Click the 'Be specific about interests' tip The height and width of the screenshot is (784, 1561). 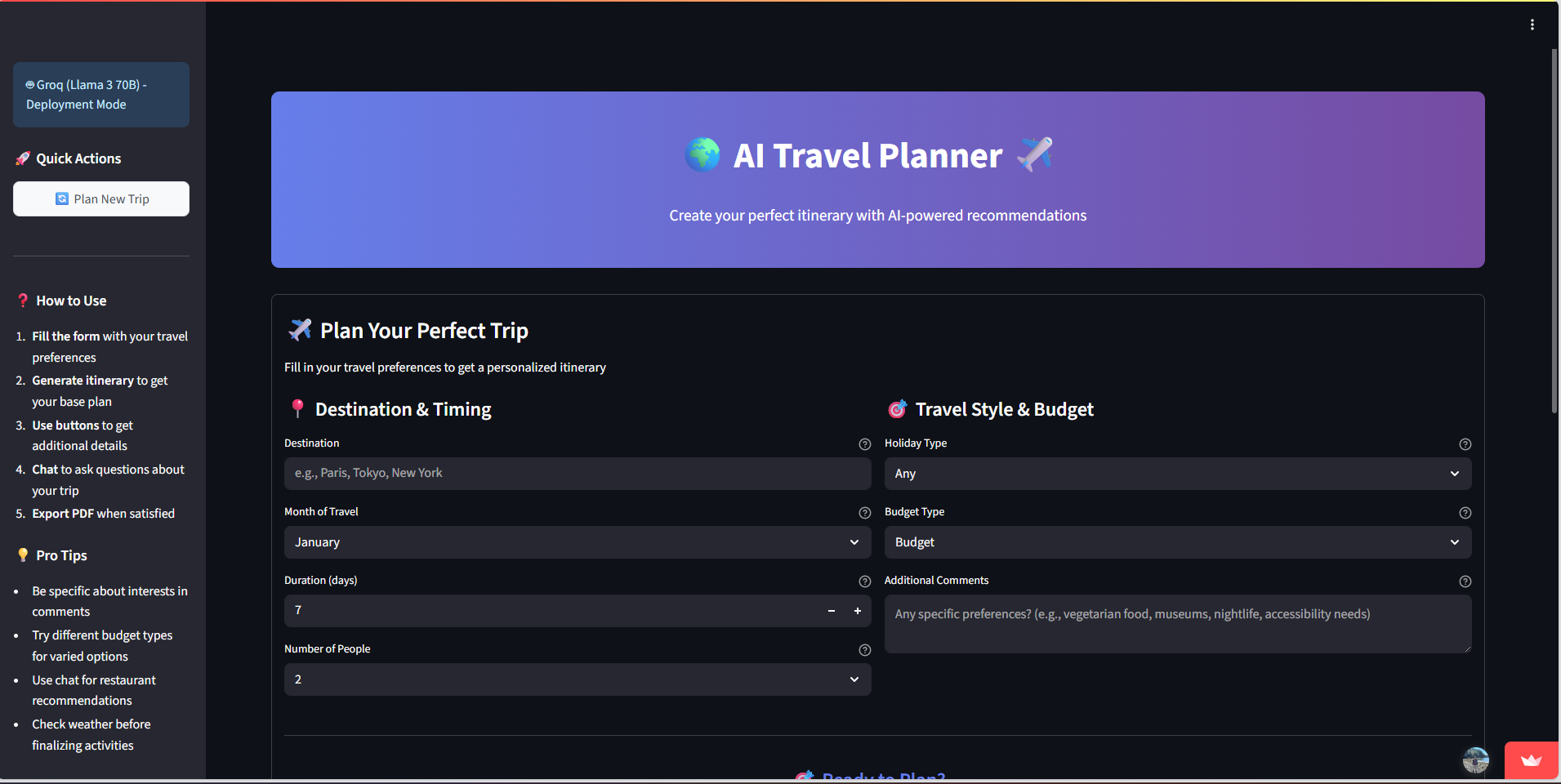pyautogui.click(x=109, y=601)
